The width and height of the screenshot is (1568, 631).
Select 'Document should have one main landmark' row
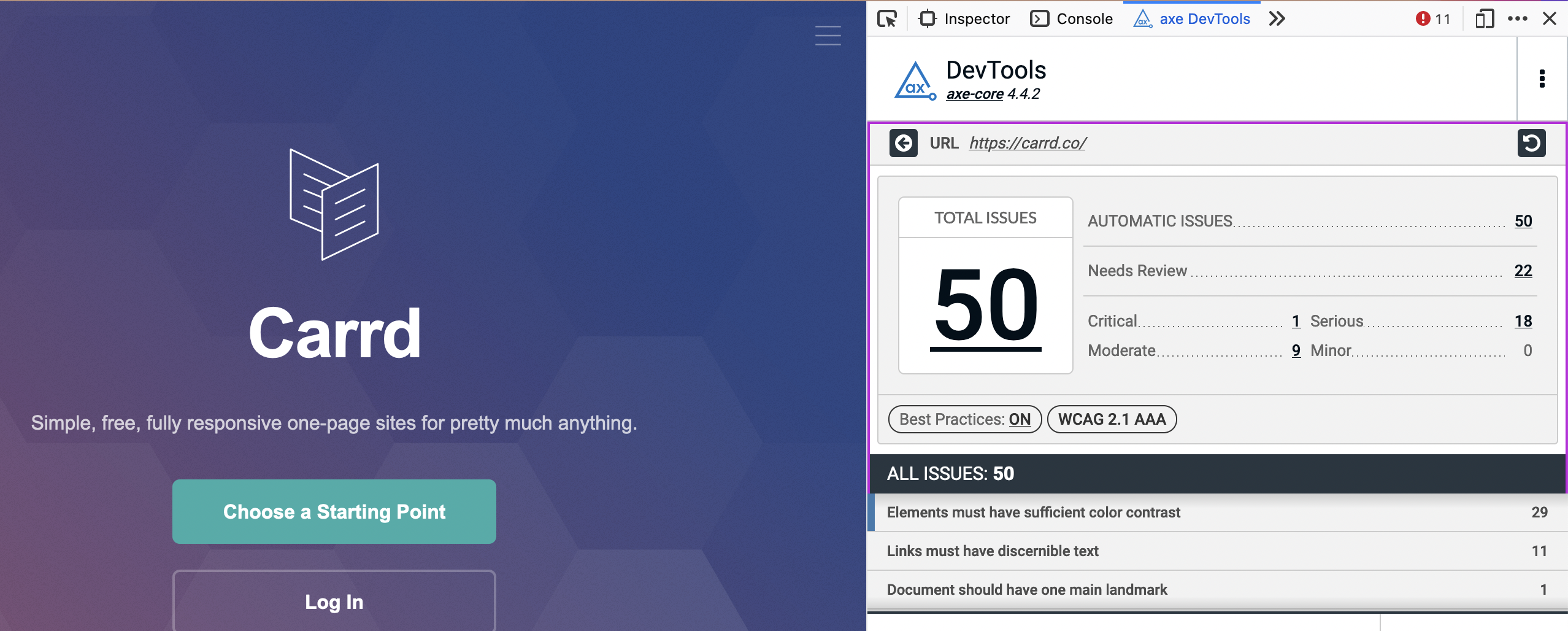point(1218,590)
